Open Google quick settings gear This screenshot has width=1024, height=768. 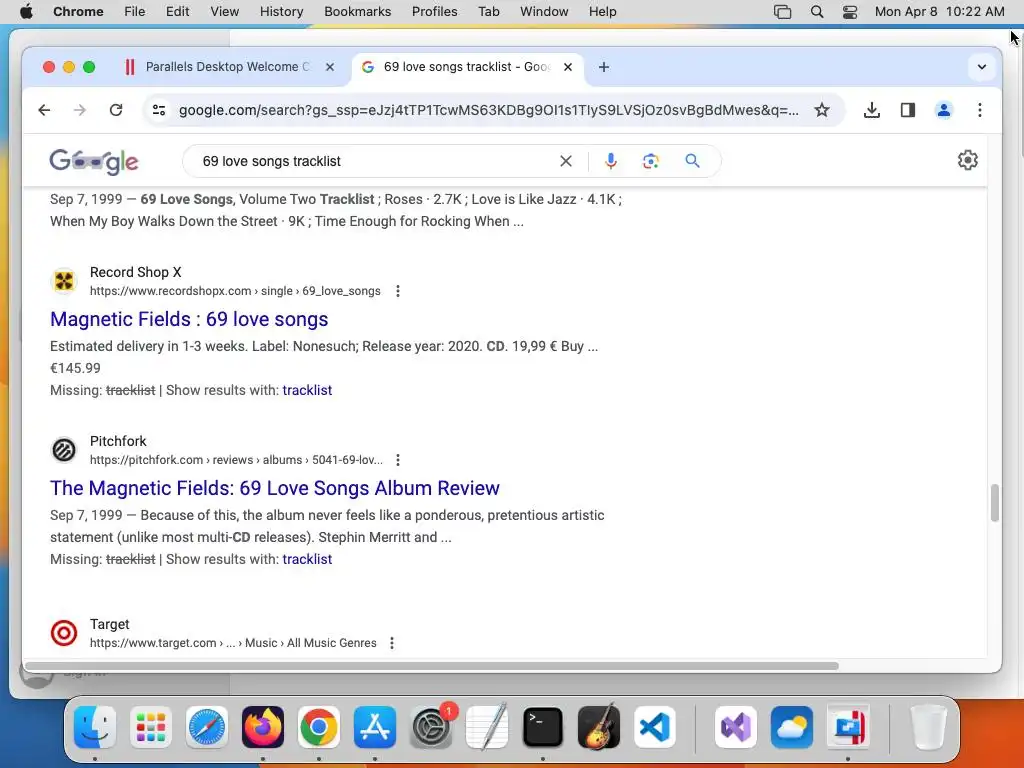point(967,160)
